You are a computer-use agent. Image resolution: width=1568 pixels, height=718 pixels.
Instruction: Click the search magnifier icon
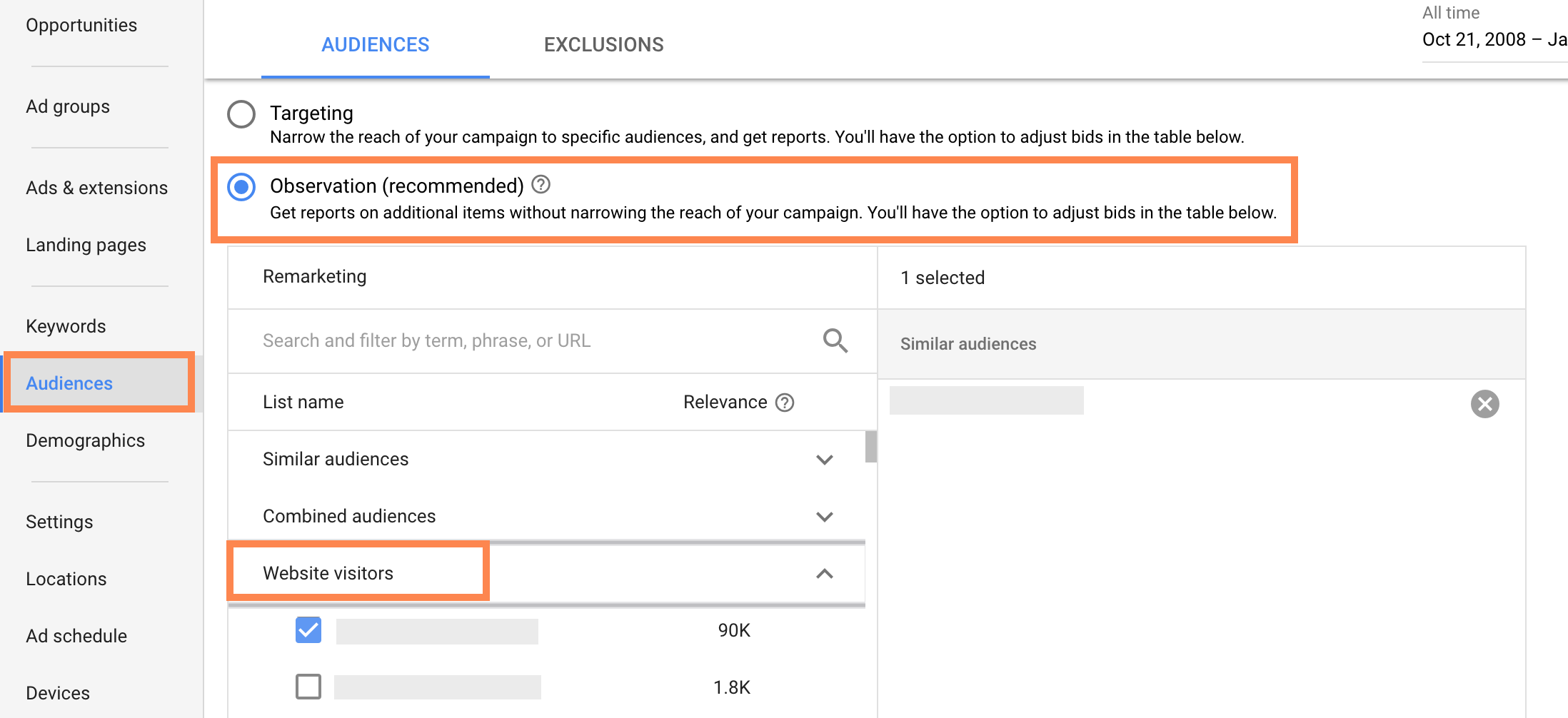pos(835,340)
